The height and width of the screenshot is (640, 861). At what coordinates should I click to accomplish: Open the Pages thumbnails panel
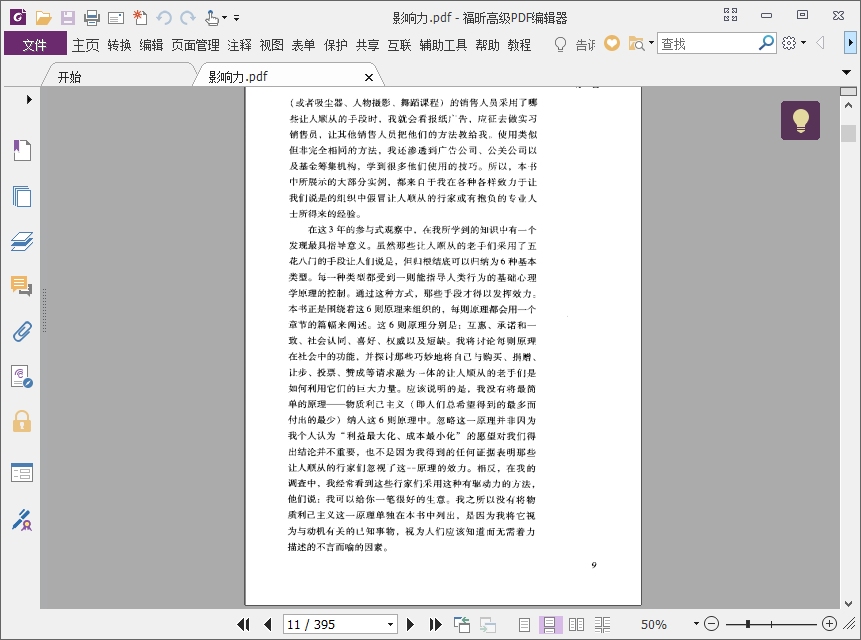coord(22,196)
